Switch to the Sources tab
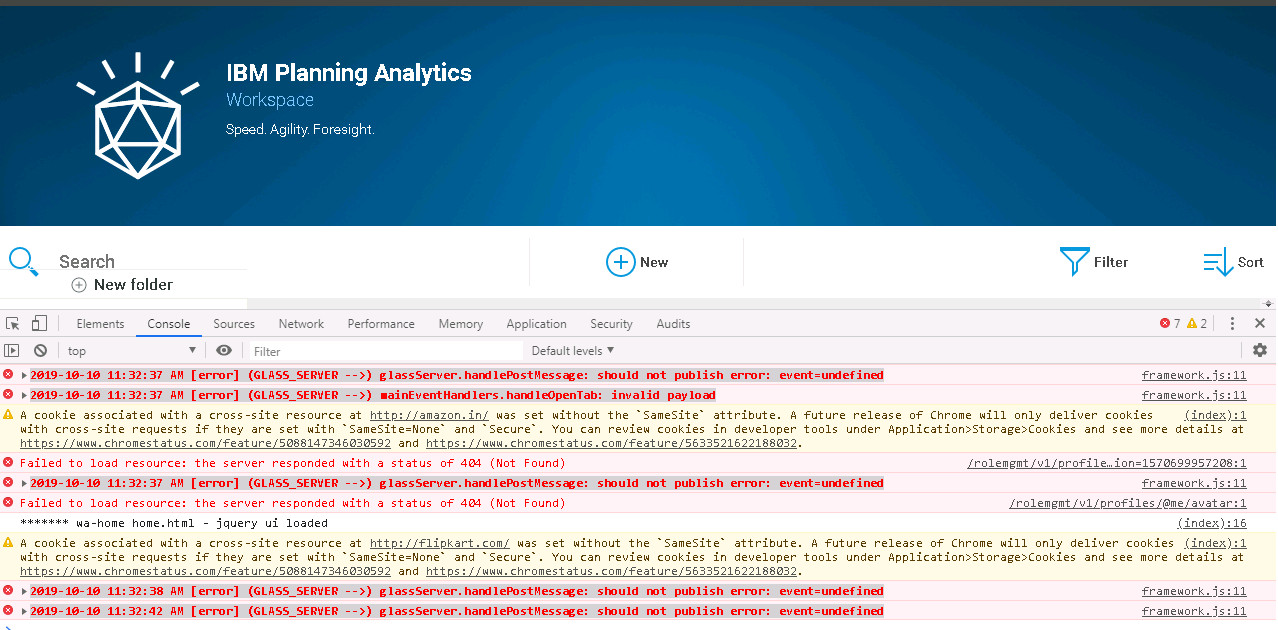The height and width of the screenshot is (630, 1278). 234,323
